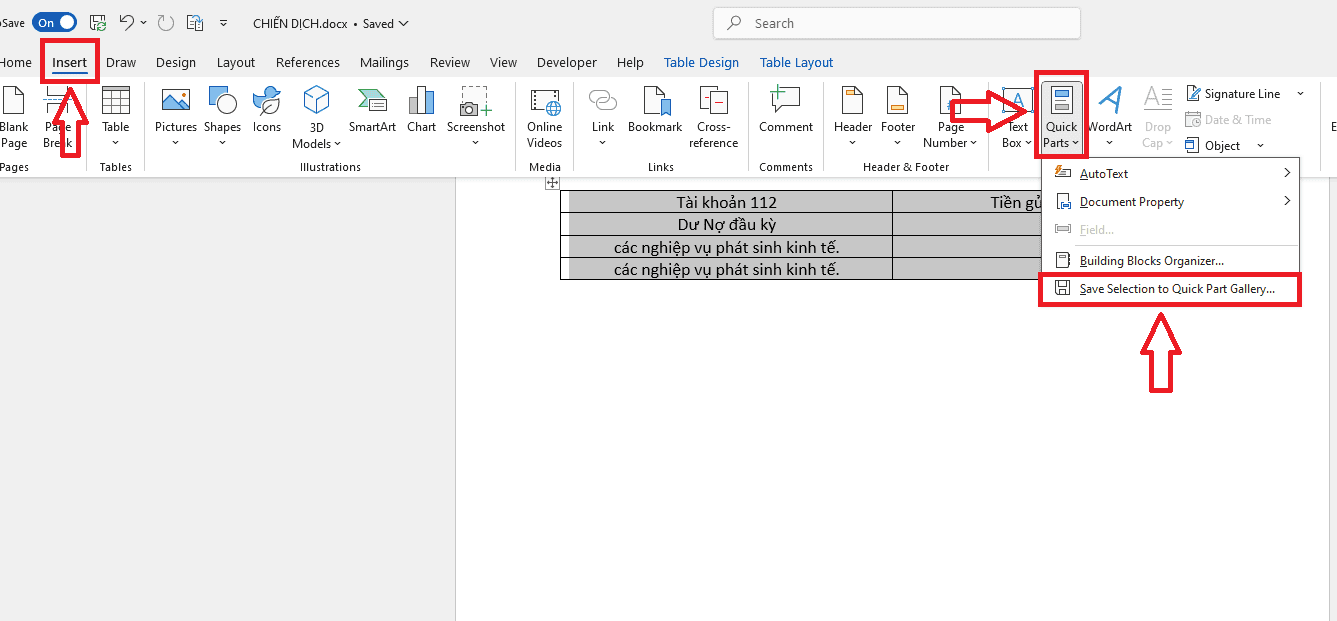Open the Table Design tab
Screen dimensions: 1337x621
(701, 62)
